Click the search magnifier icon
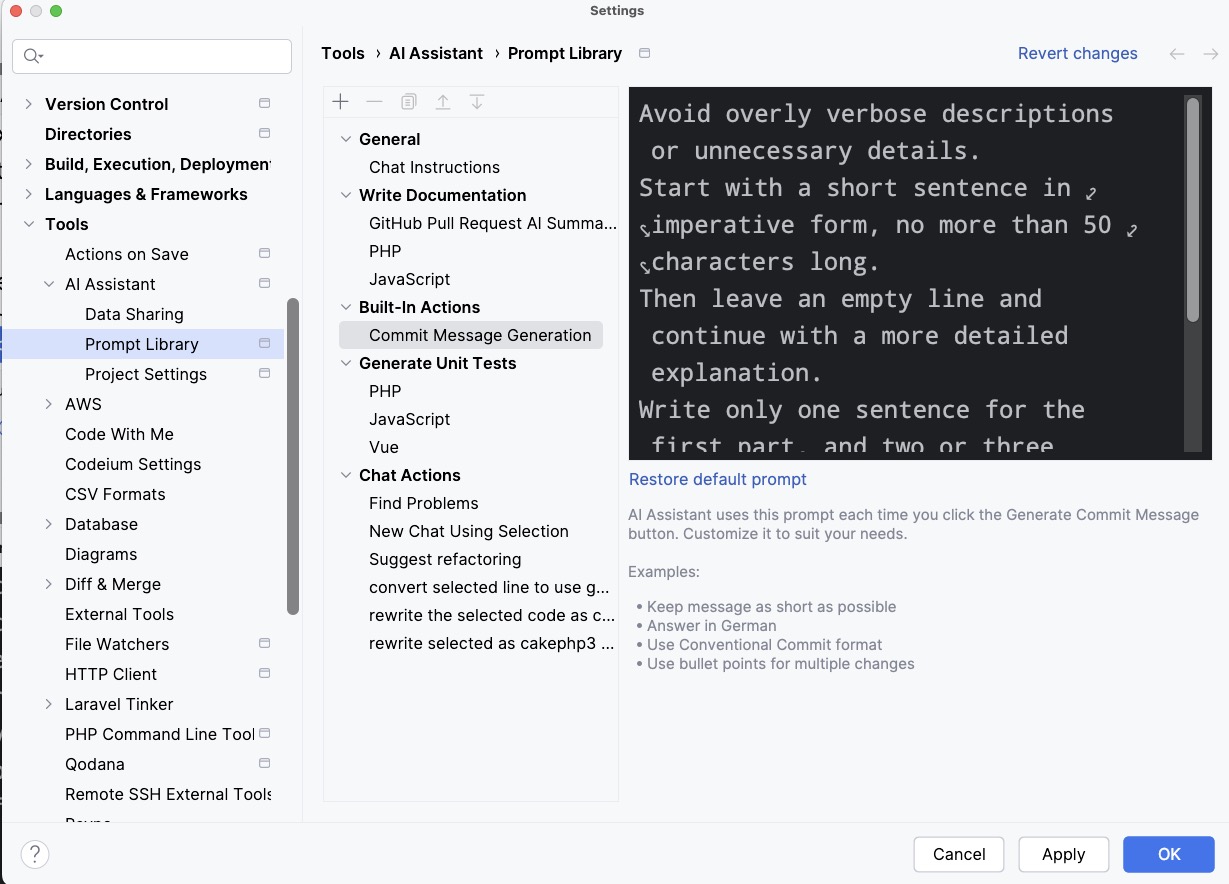Screen dimensions: 1229x884 coord(34,56)
